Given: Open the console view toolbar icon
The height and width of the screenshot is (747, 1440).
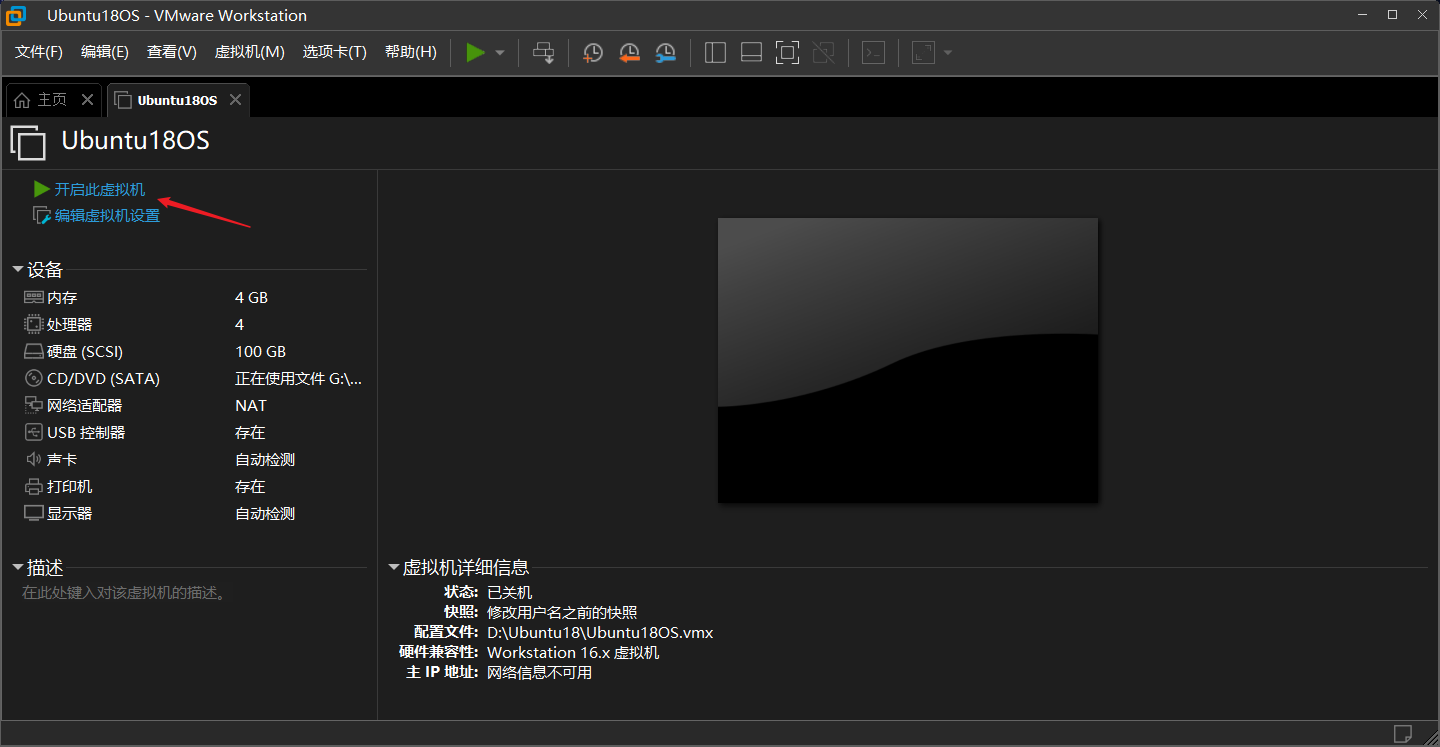Looking at the screenshot, I should click(x=873, y=52).
